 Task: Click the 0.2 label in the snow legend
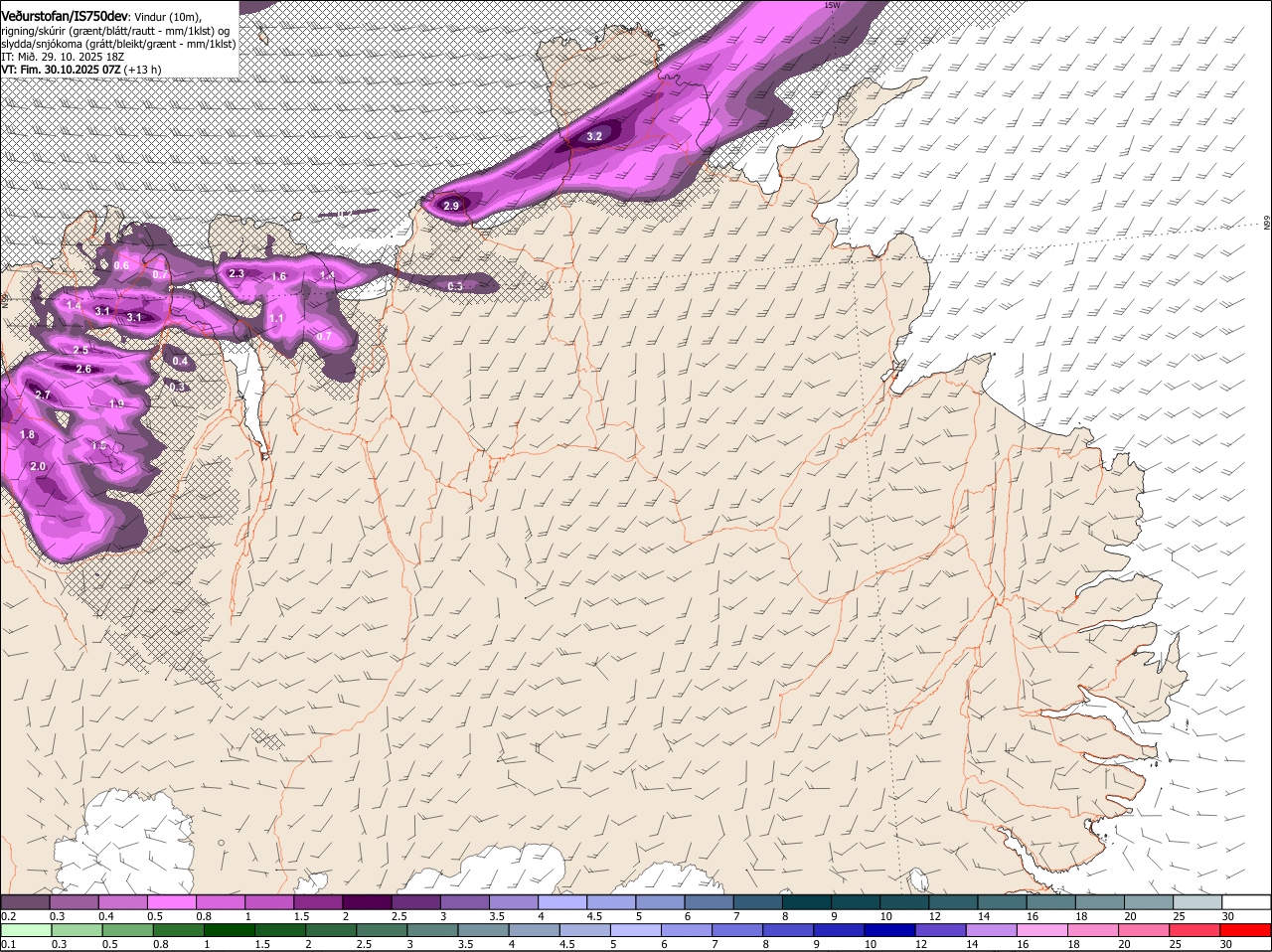tap(8, 916)
